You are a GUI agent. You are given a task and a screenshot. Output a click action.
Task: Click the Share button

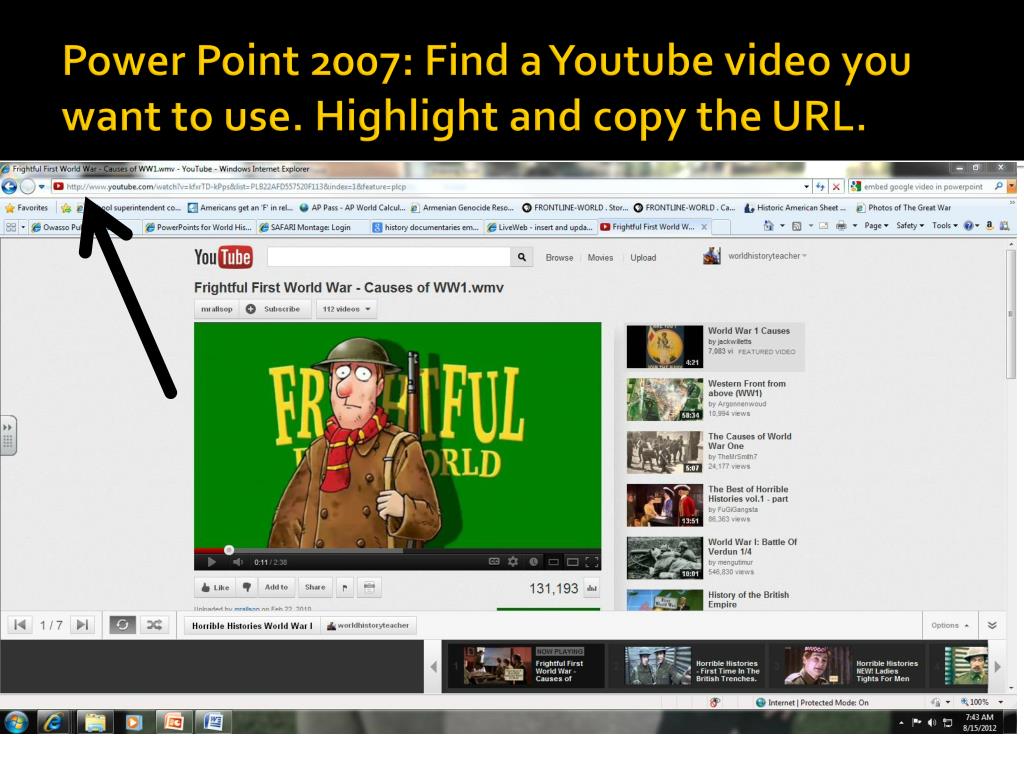click(x=315, y=587)
